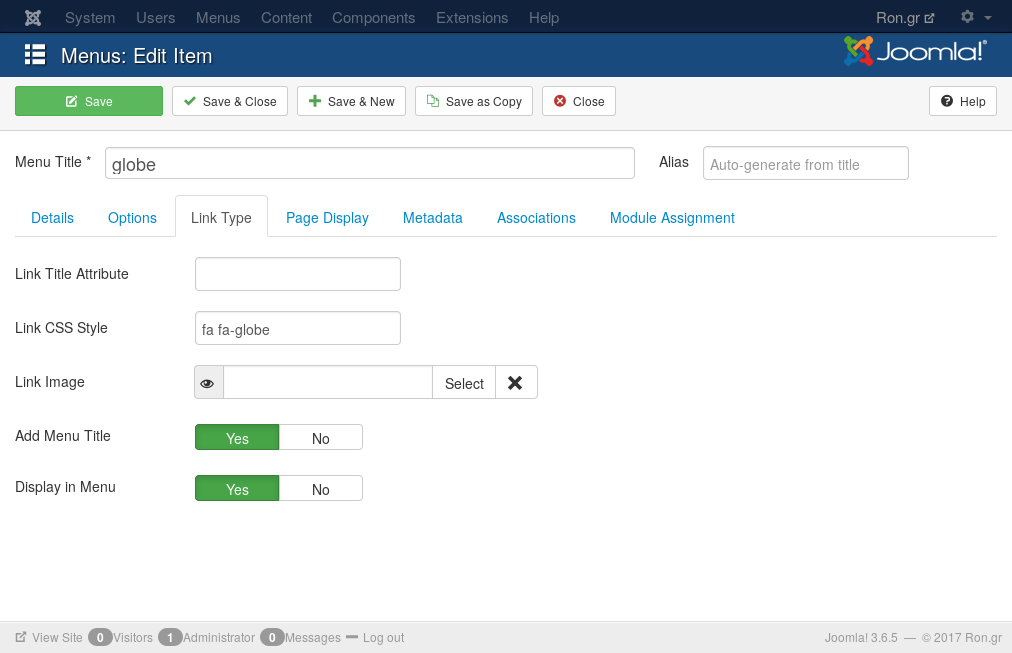The image size is (1012, 653).
Task: Click the Visitors count badge
Action: (100, 638)
